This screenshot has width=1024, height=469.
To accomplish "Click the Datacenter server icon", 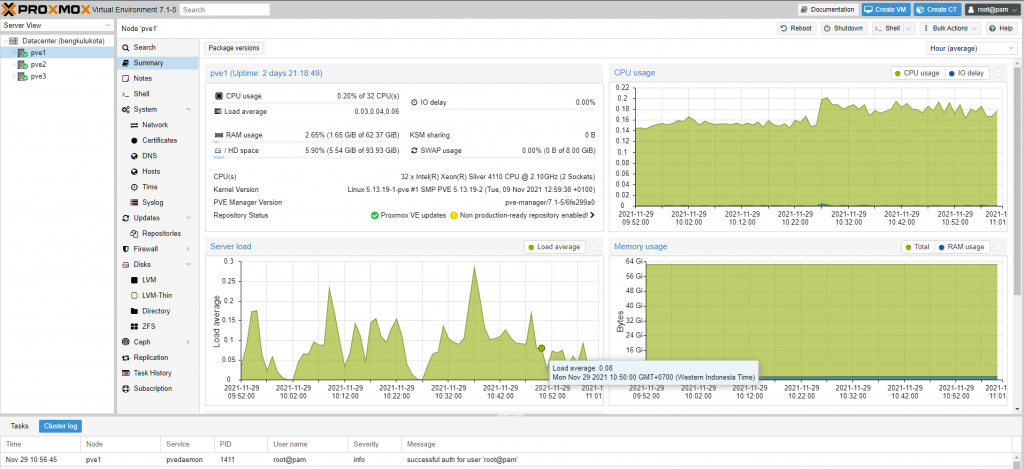I will 13,41.
